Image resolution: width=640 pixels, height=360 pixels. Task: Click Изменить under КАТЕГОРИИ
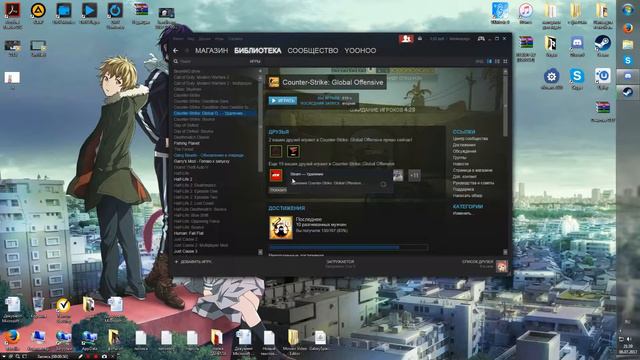point(462,213)
